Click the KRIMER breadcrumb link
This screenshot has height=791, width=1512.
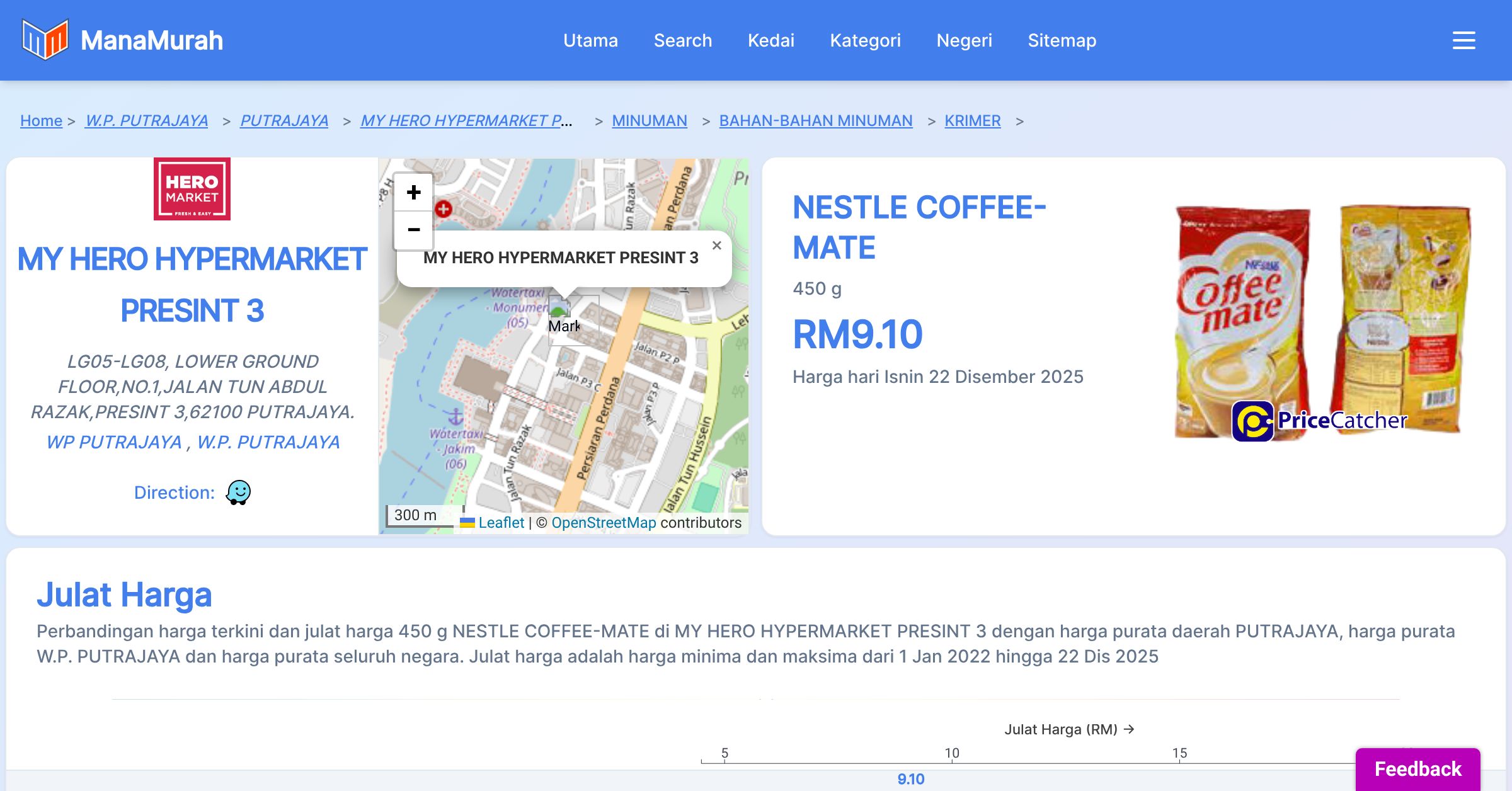(972, 120)
